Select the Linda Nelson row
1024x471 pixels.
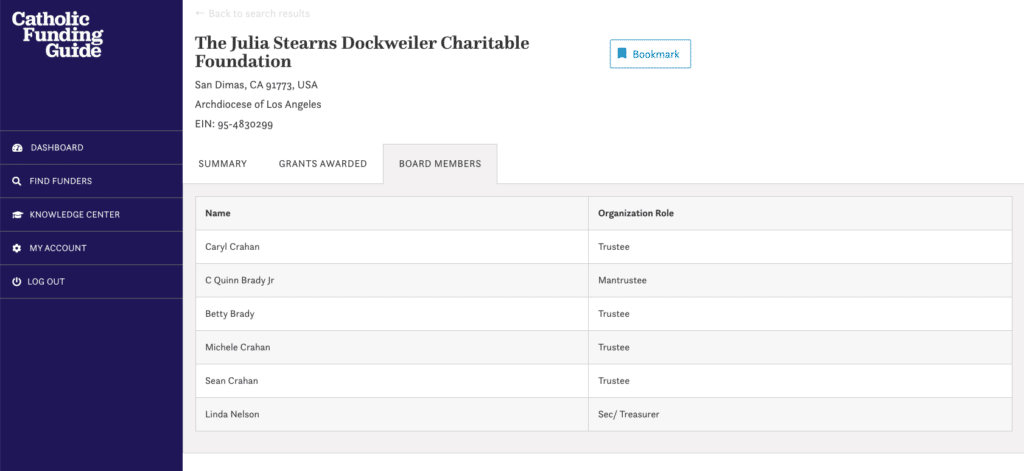coord(604,414)
